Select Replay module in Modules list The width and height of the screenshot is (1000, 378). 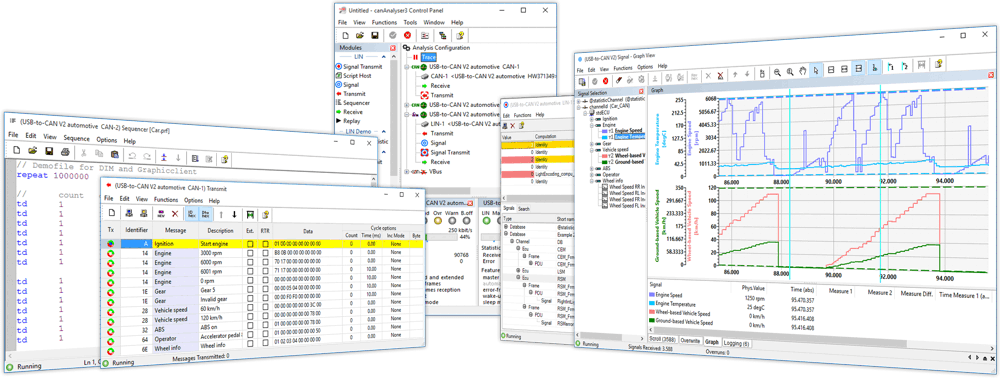click(348, 121)
